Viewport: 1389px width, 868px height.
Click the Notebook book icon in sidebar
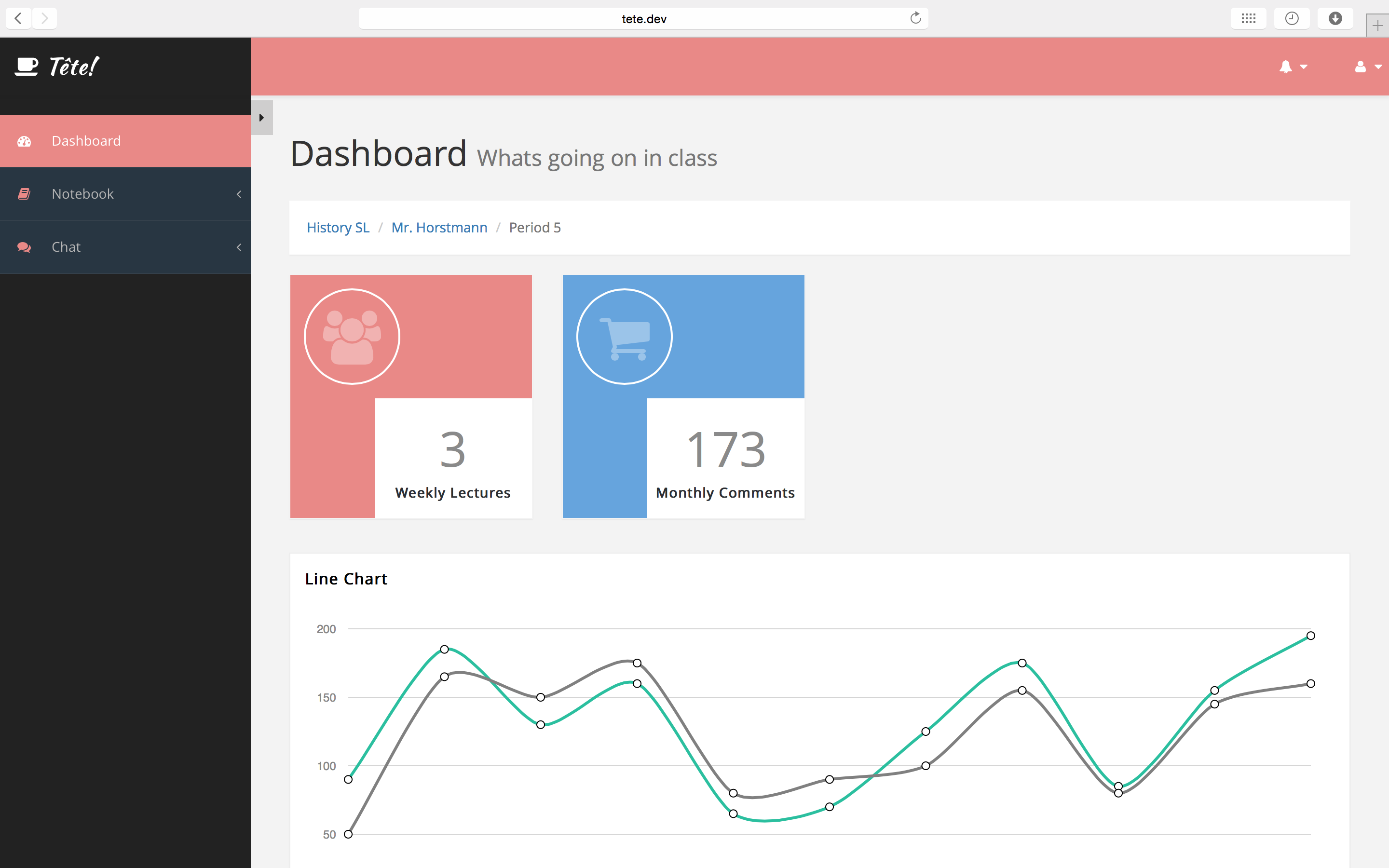click(x=24, y=194)
